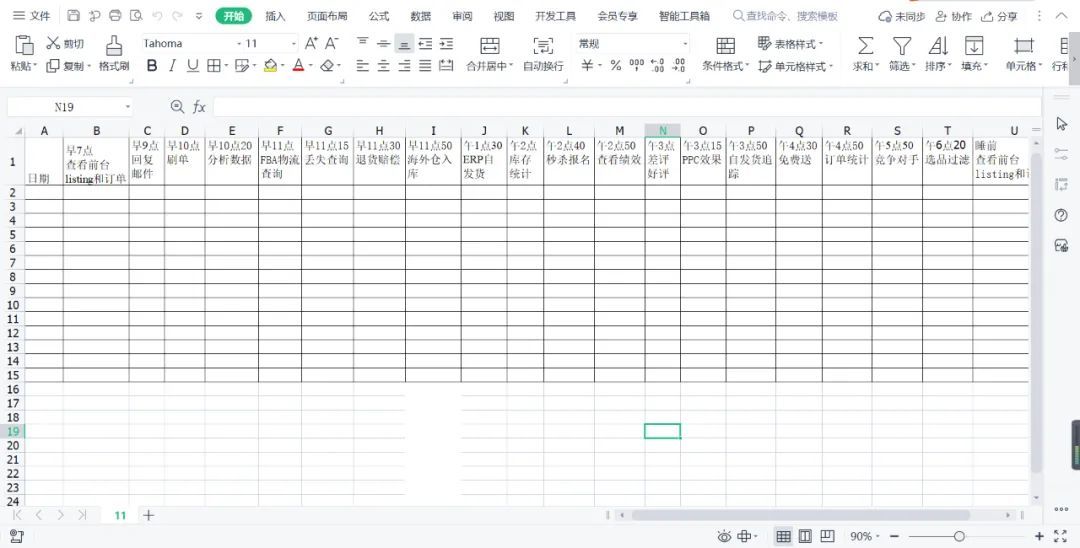Click the Fill down-arrow icon
1080x548 pixels.
click(973, 45)
